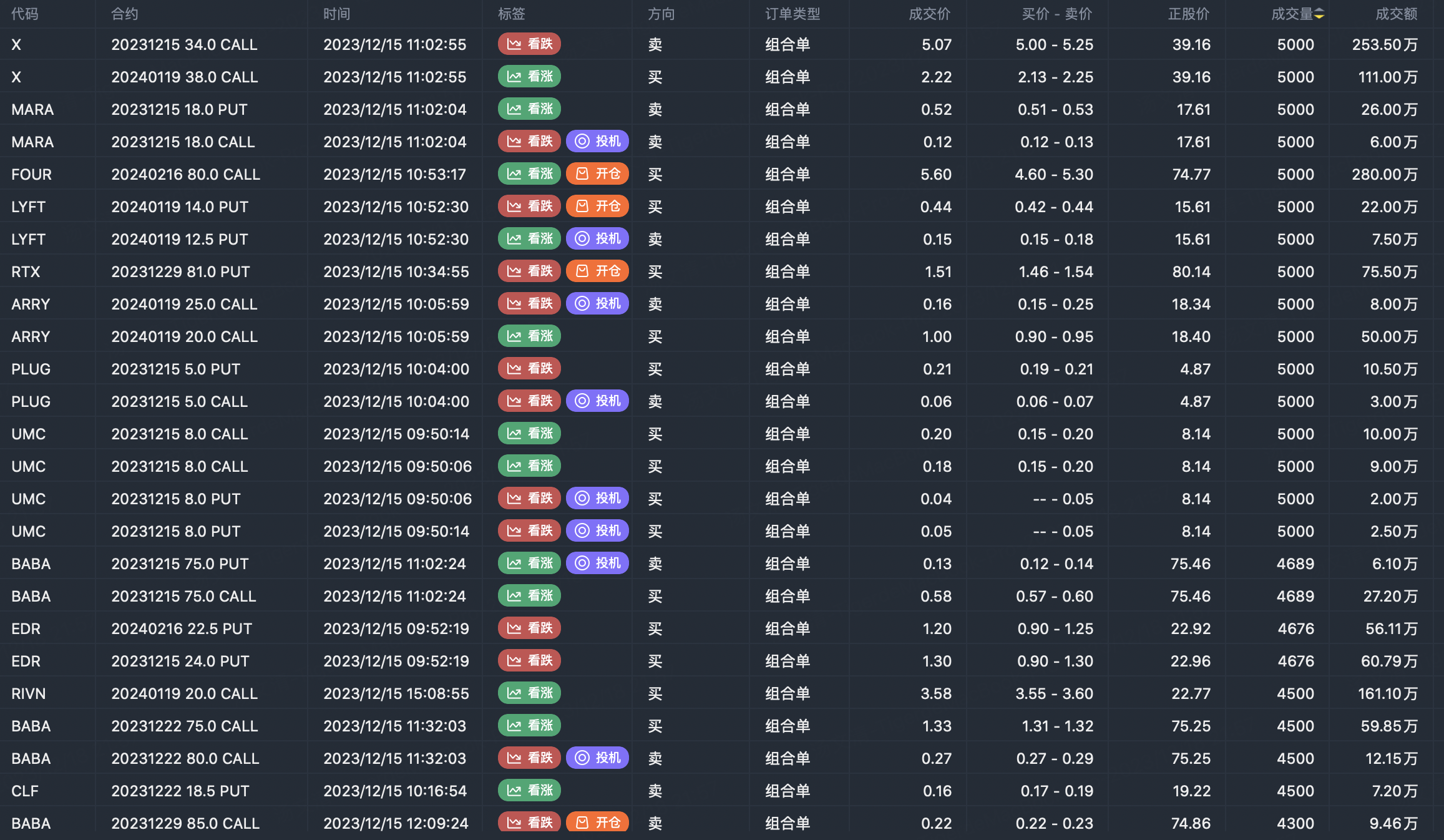This screenshot has height=840, width=1444.
Task: Click 看涨 tag on X 38.0 CALL row
Action: pyautogui.click(x=529, y=76)
